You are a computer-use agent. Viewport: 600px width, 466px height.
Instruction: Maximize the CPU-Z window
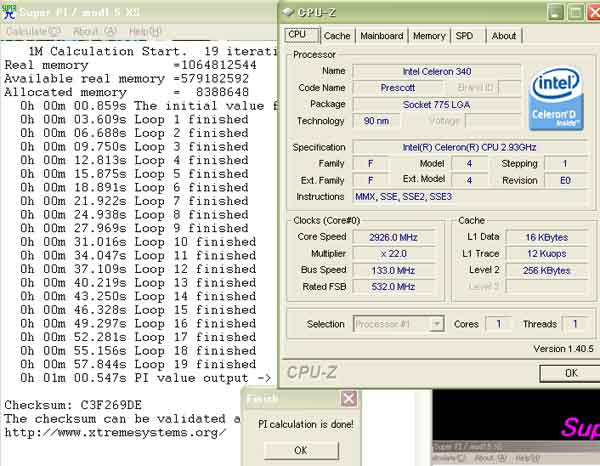point(575,12)
